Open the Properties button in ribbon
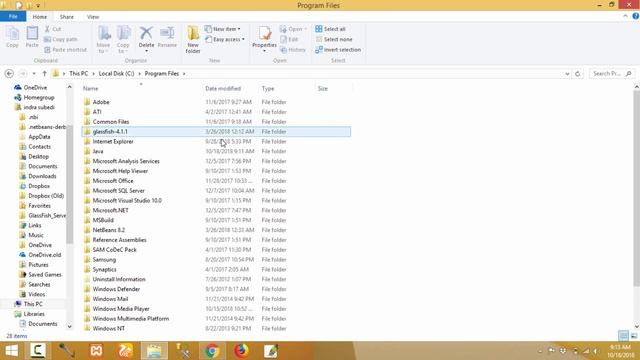The width and height of the screenshot is (640, 360). [264, 40]
